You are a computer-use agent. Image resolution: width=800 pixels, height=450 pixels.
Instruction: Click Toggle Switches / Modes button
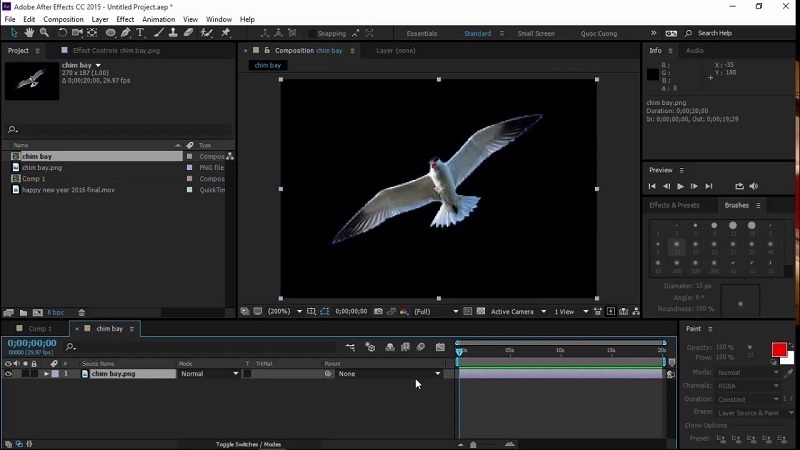click(x=248, y=444)
